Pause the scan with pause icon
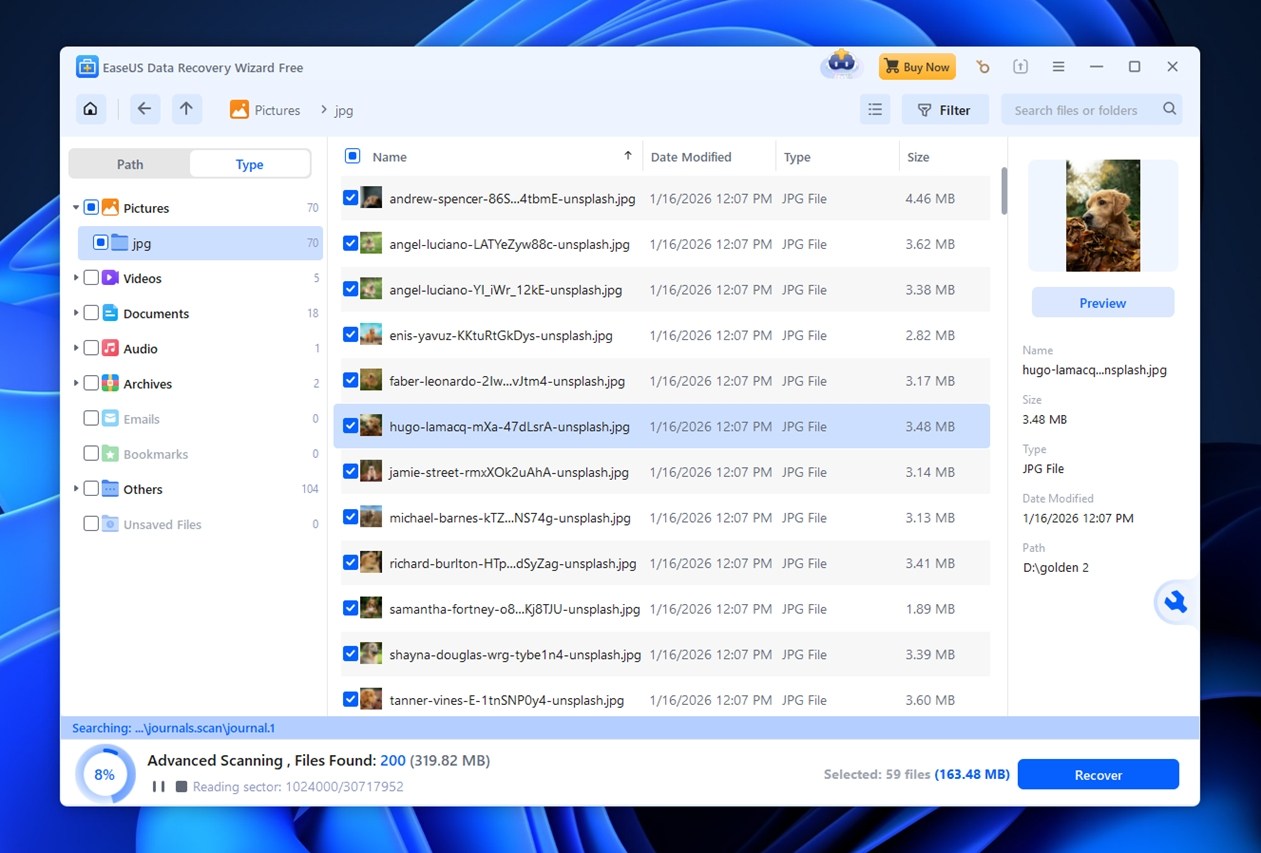 (158, 787)
